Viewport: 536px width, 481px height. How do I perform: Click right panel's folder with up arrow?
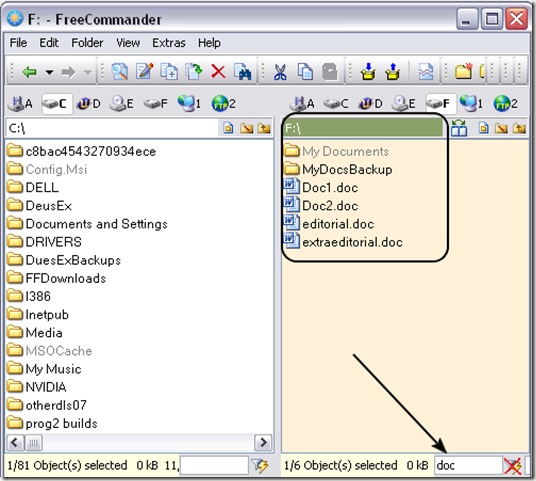click(x=519, y=128)
